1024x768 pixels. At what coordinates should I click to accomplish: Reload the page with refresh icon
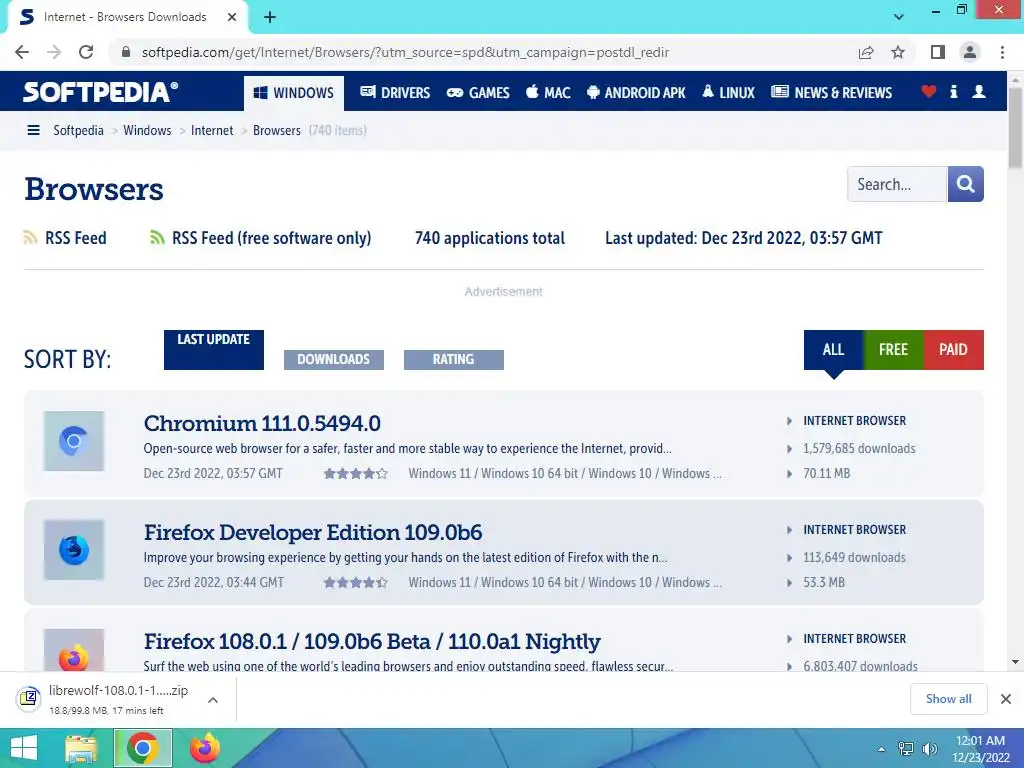[x=86, y=52]
